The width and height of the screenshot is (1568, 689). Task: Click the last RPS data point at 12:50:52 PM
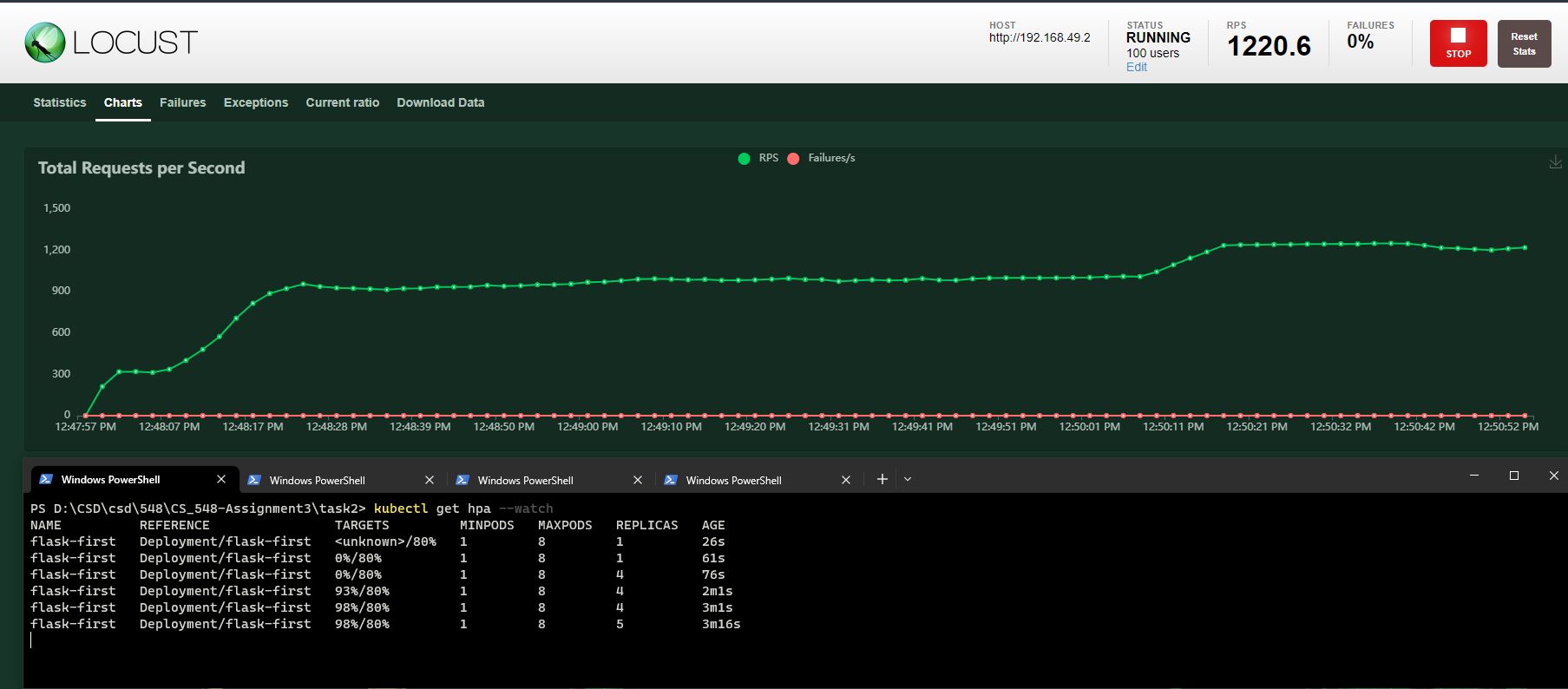(x=1525, y=247)
